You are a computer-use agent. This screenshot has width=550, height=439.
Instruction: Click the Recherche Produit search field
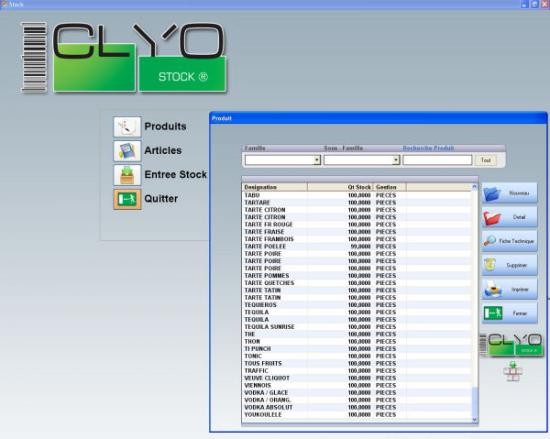(437, 160)
